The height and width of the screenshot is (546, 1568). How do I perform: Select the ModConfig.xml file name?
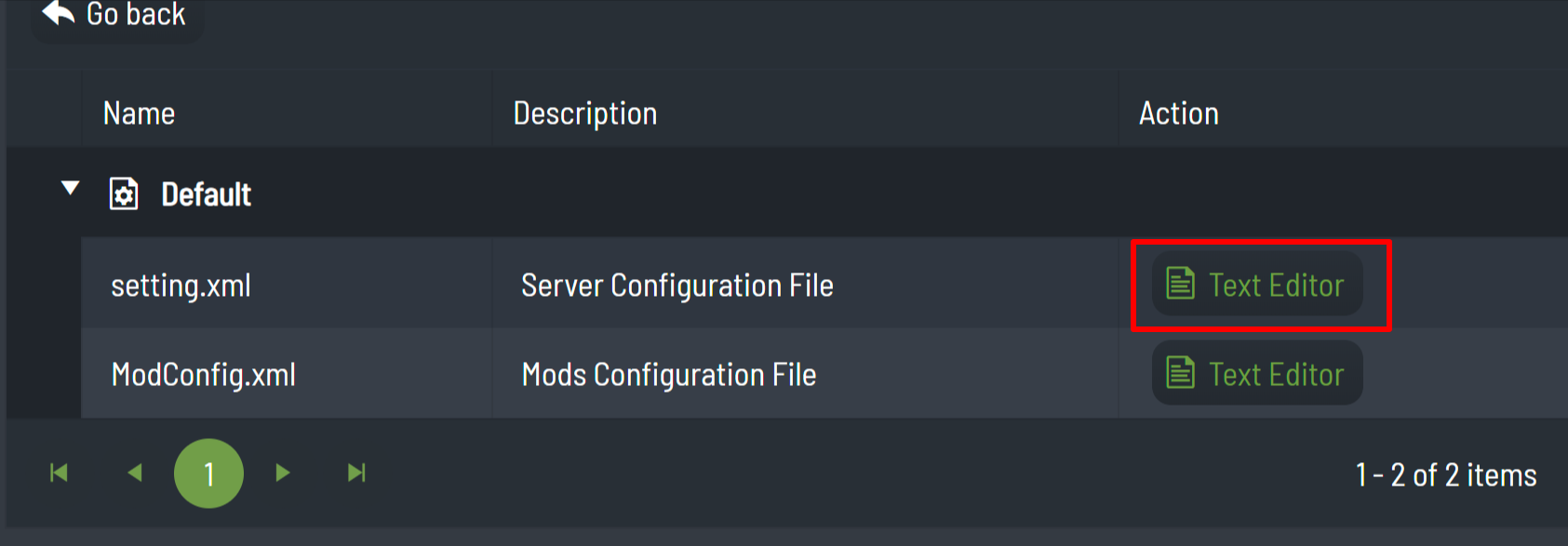(x=204, y=375)
